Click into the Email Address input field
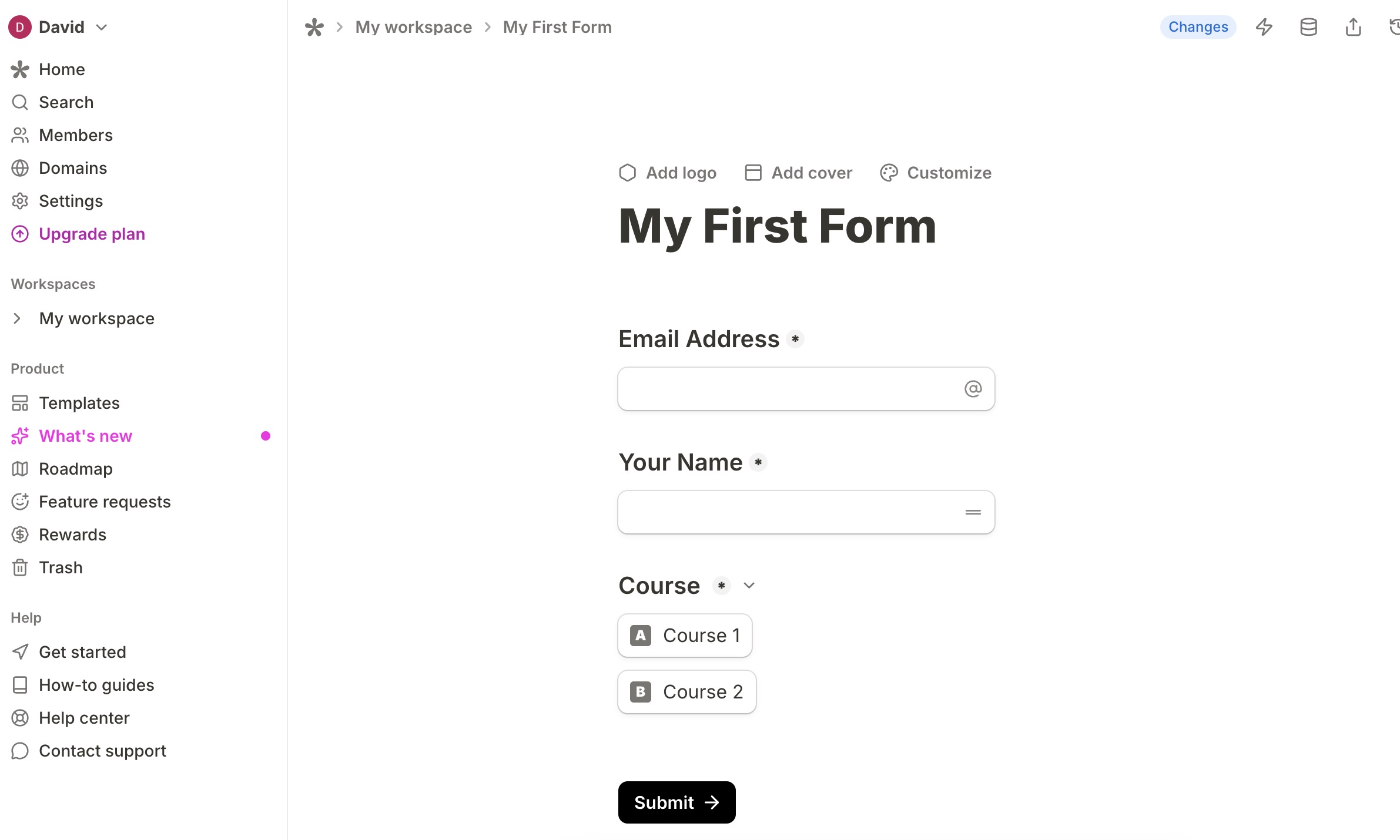Viewport: 1400px width, 840px height. 788,389
